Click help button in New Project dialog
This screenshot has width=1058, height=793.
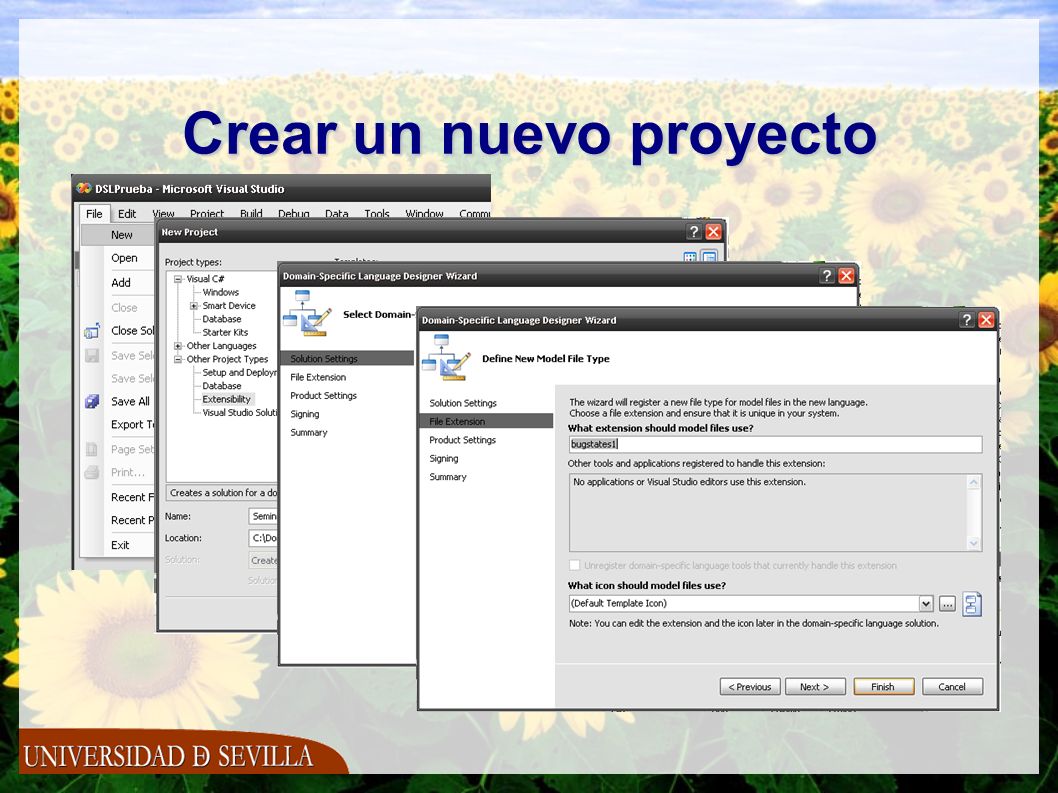pyautogui.click(x=694, y=231)
